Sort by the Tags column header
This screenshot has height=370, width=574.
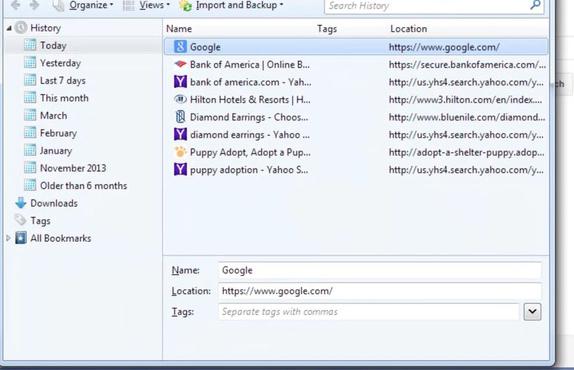pyautogui.click(x=327, y=29)
